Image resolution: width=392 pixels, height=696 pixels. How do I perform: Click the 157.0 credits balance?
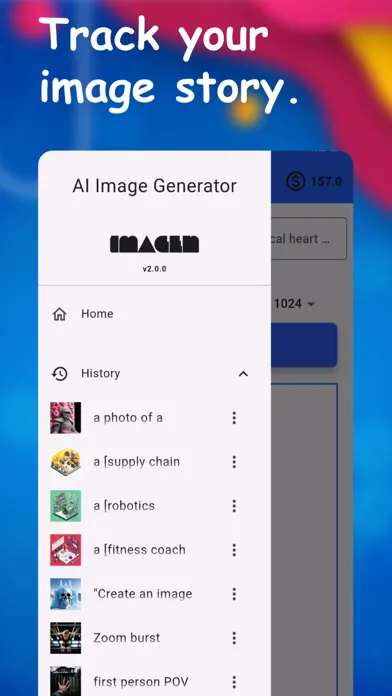pos(326,182)
